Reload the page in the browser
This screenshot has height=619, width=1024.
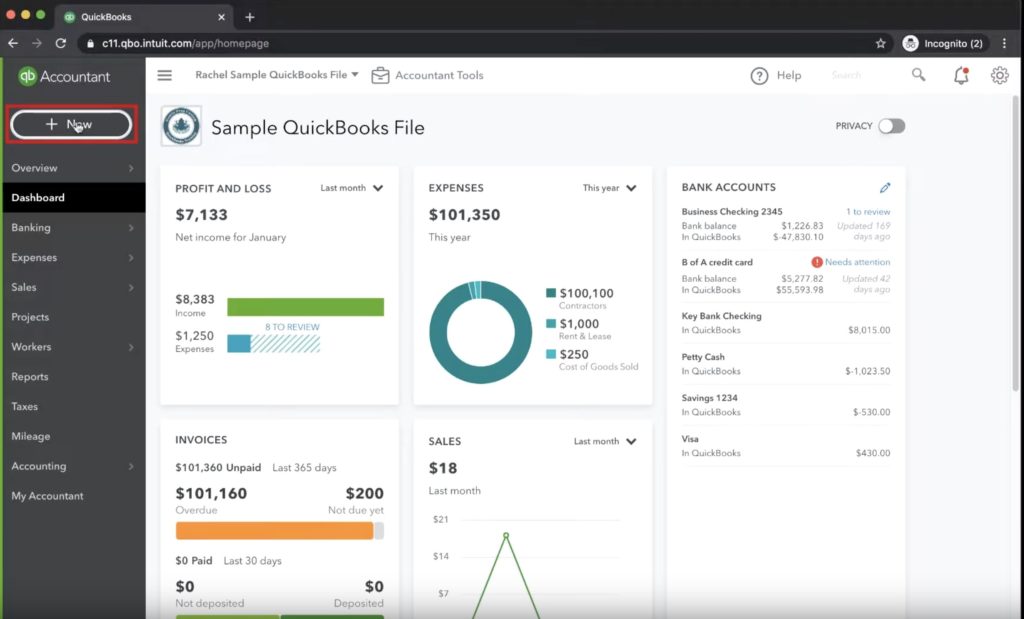(x=61, y=43)
